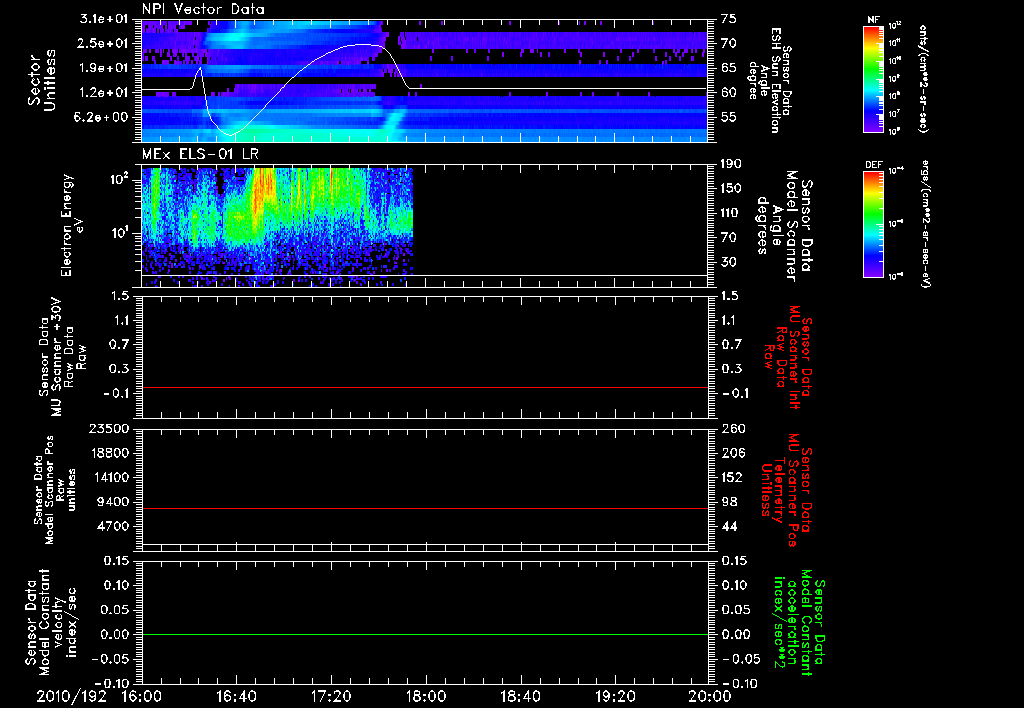This screenshot has width=1024, height=708.
Task: Click the 16:00 time tick label
Action: tap(142, 697)
